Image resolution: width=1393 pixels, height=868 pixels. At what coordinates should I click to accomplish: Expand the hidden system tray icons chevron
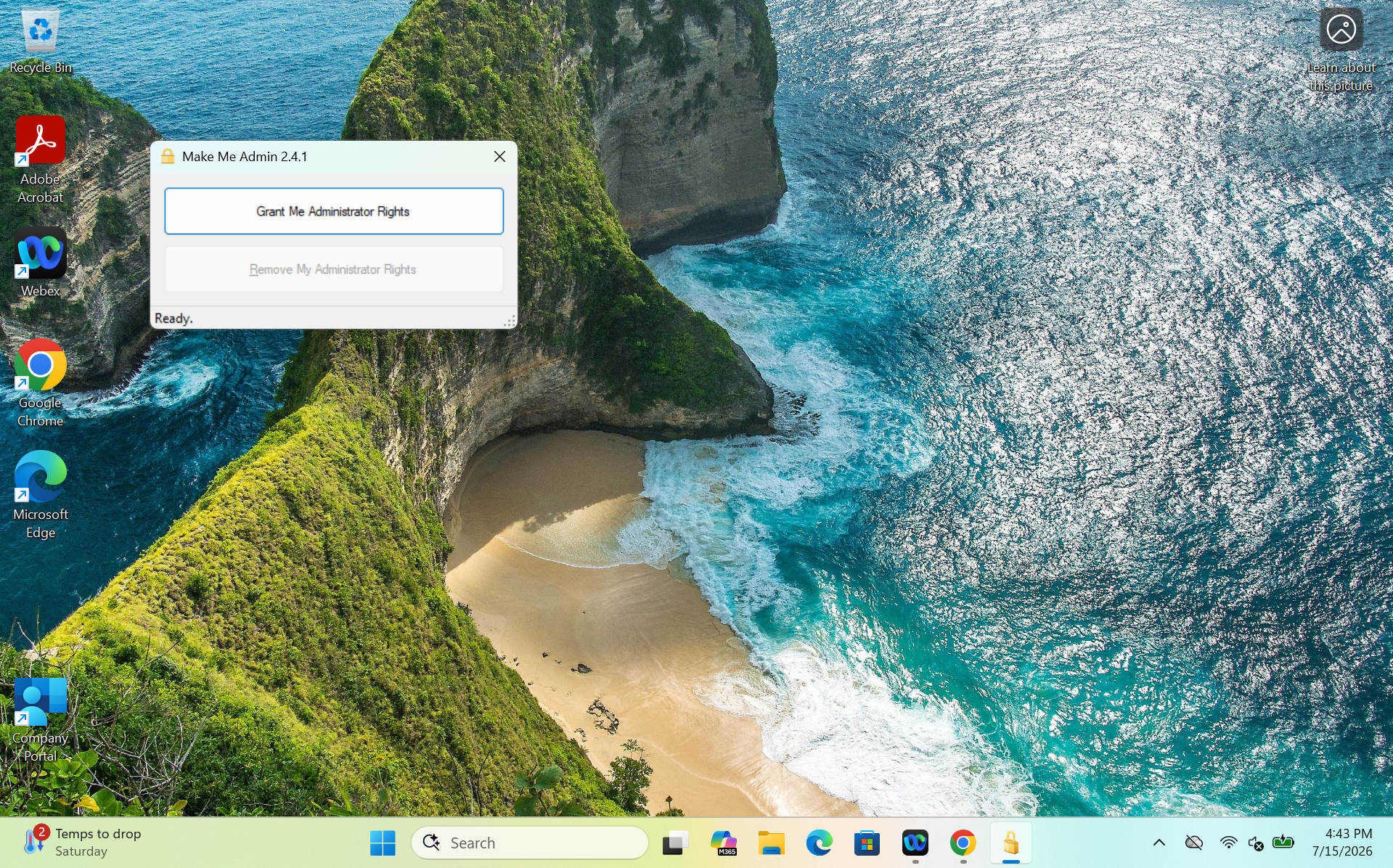[x=1159, y=843]
